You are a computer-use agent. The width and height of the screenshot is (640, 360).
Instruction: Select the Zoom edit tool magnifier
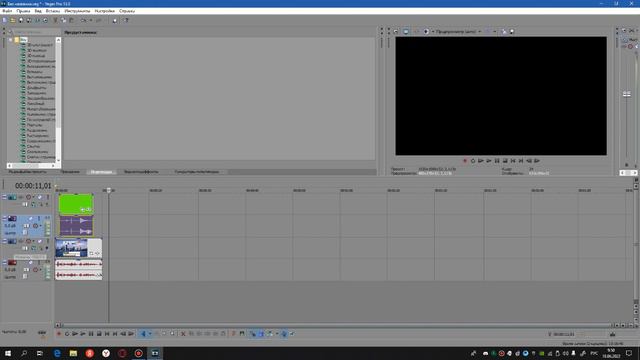pyautogui.click(x=173, y=334)
